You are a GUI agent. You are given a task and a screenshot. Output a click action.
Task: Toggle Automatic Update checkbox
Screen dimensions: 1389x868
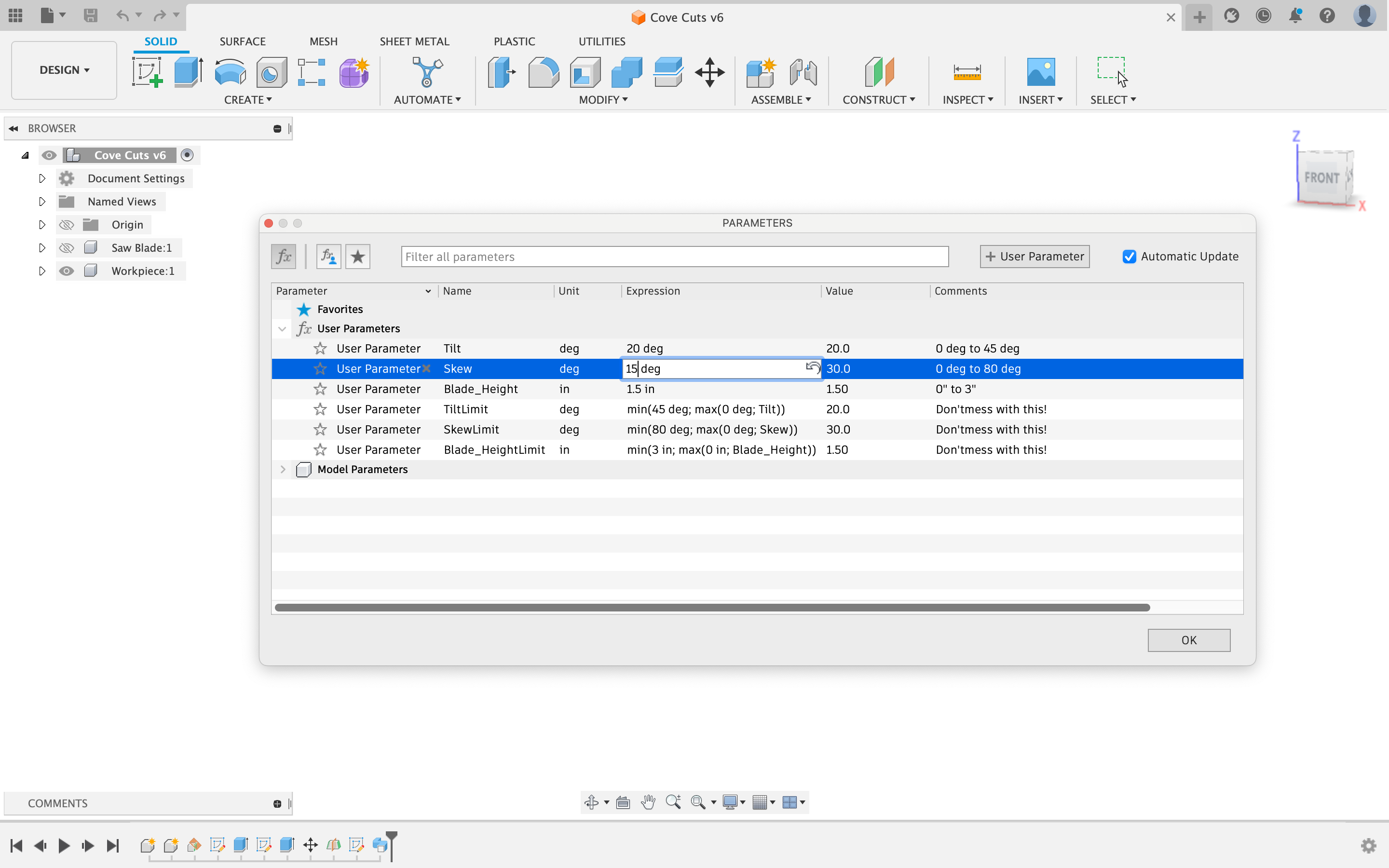(1129, 256)
